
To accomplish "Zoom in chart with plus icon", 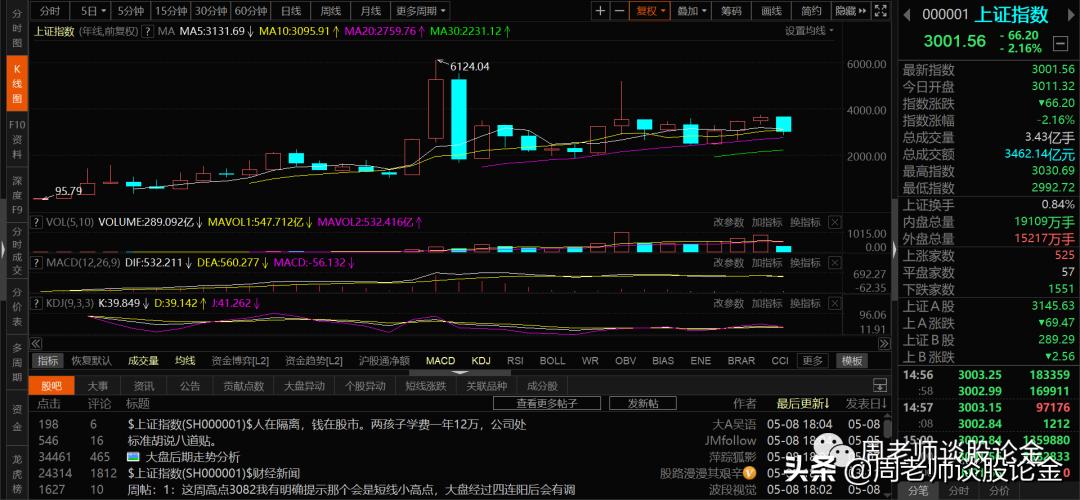I will (x=601, y=10).
